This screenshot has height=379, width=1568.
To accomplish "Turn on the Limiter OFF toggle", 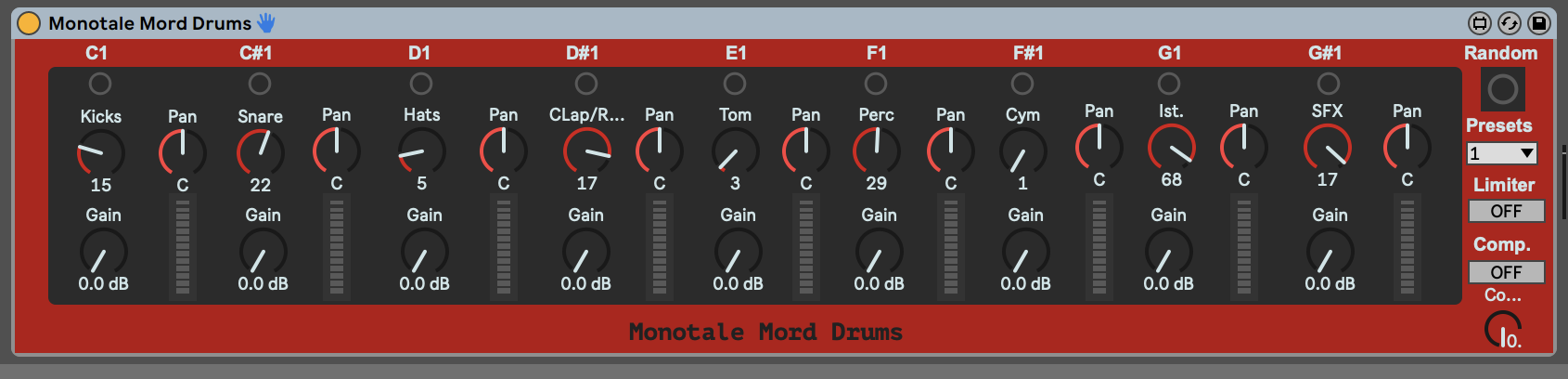I will click(x=1506, y=211).
